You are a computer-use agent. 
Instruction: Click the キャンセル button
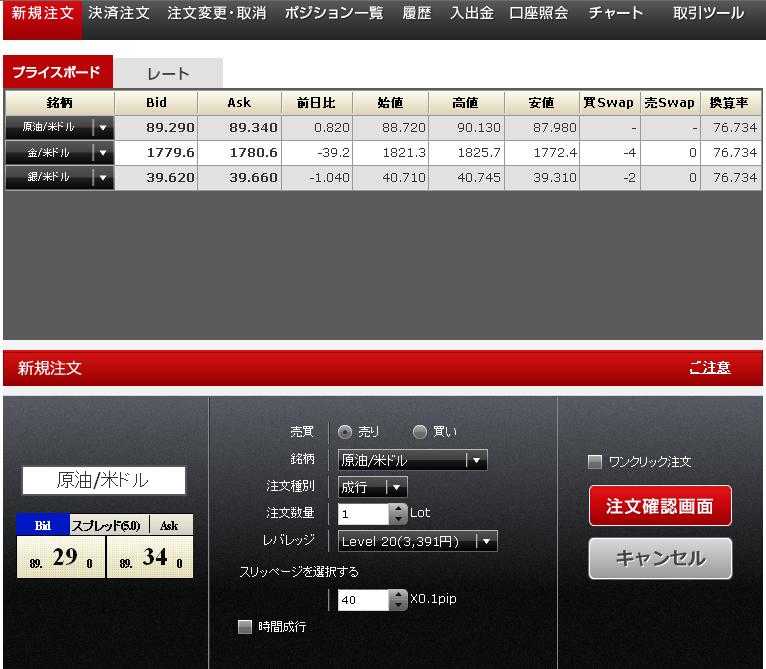(660, 558)
